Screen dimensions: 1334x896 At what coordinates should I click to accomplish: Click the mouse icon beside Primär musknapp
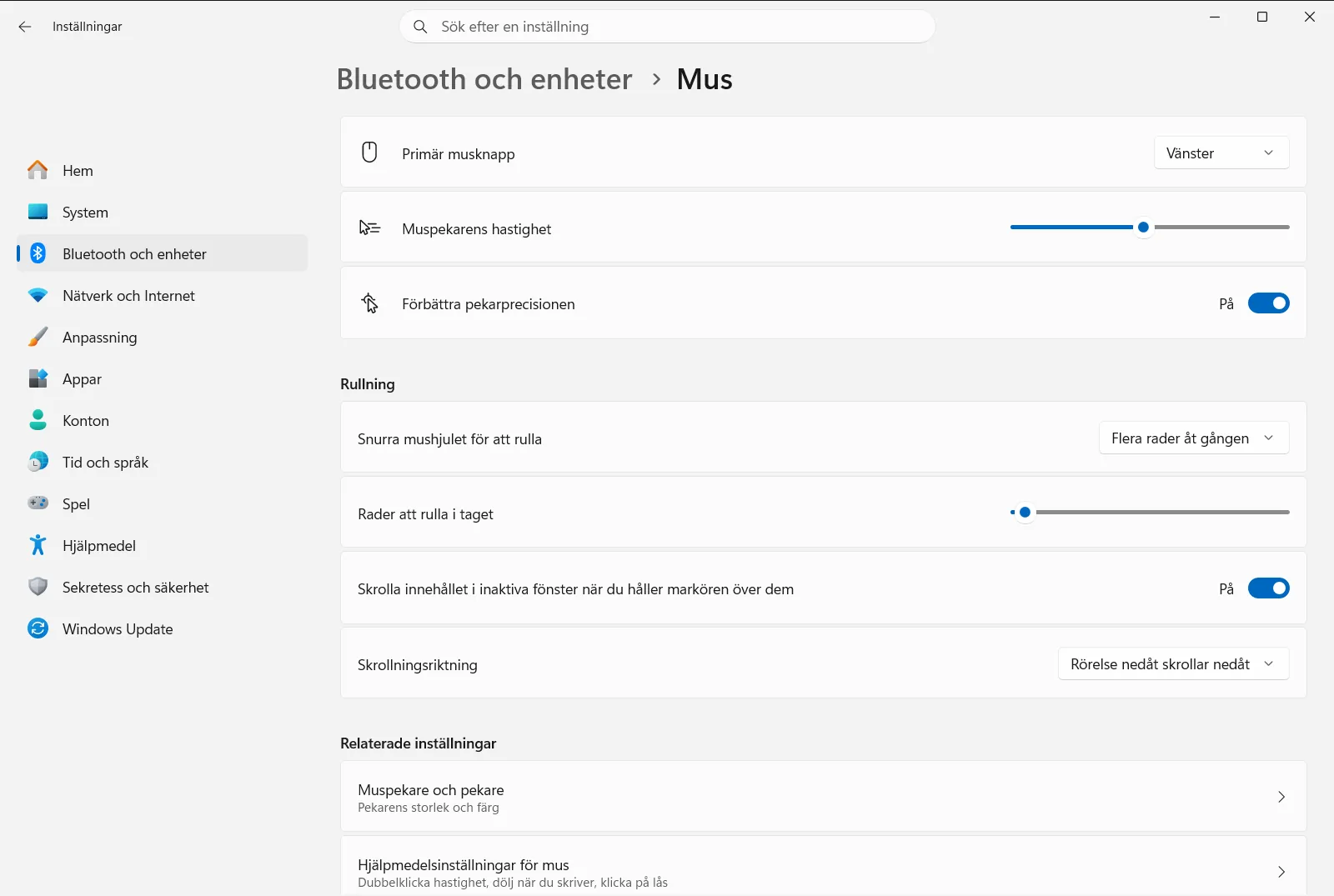pos(369,153)
